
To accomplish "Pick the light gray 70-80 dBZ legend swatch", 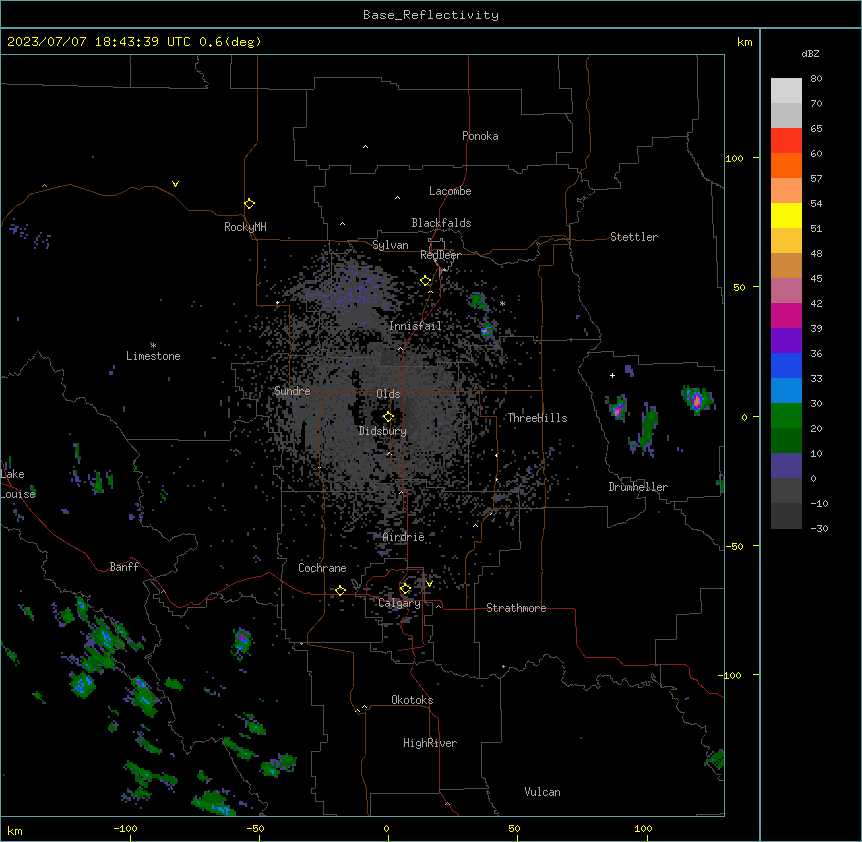I will pos(786,91).
